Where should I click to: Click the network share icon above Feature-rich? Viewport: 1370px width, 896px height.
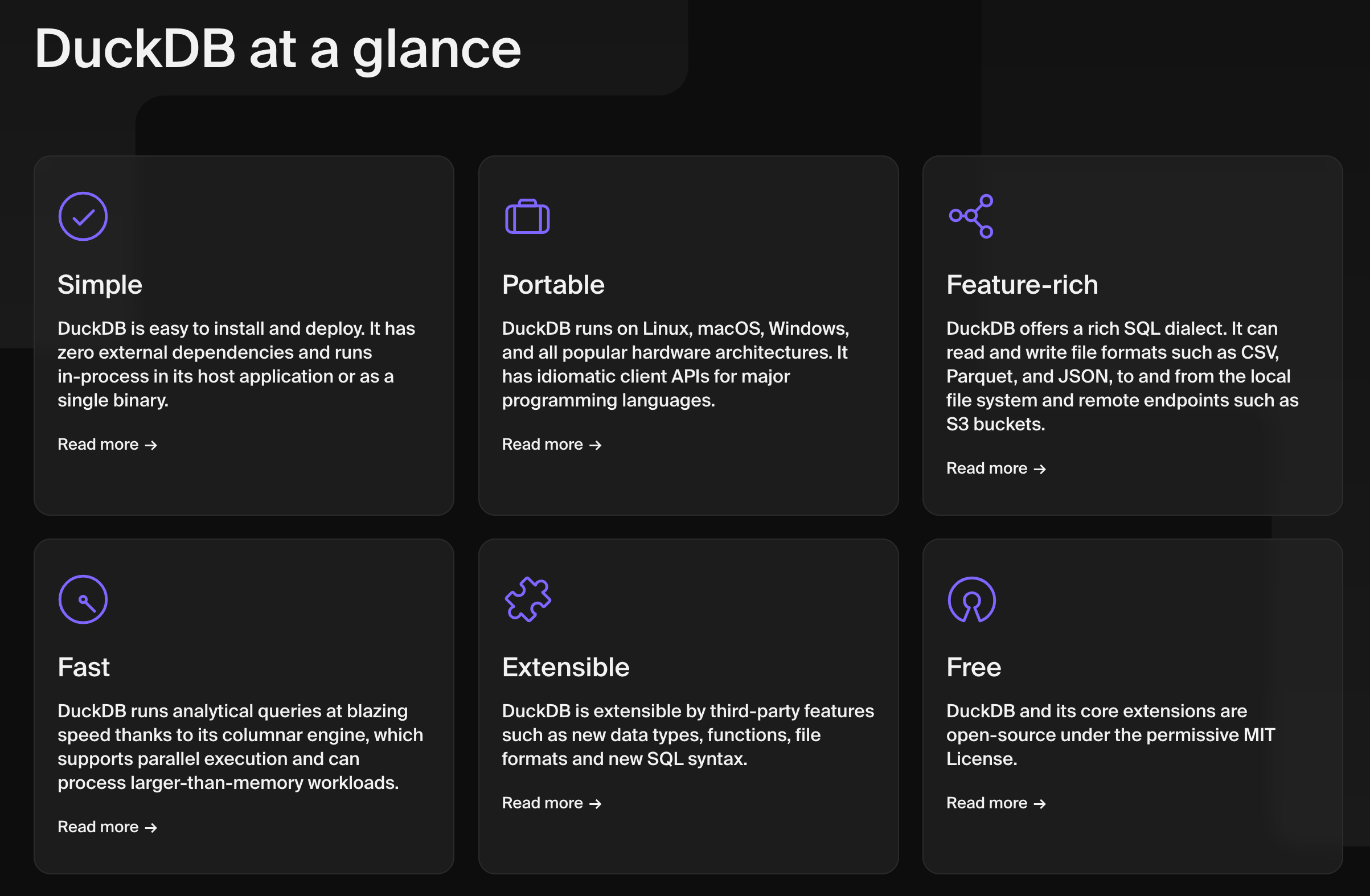(x=971, y=216)
